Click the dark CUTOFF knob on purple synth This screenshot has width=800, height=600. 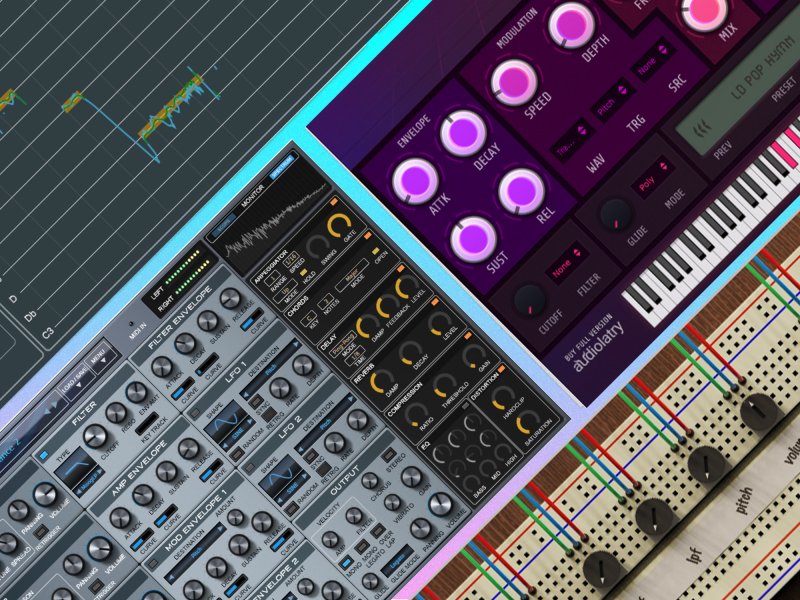(529, 299)
